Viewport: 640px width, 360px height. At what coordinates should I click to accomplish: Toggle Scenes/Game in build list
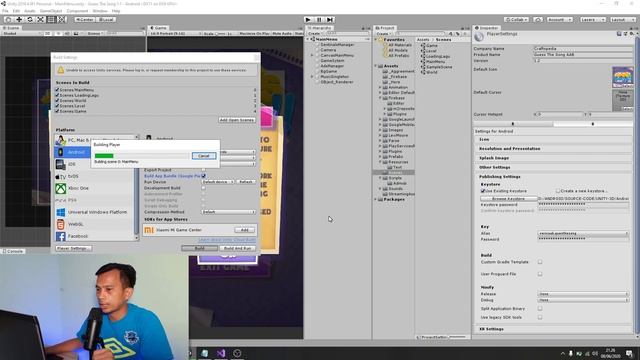click(x=57, y=111)
